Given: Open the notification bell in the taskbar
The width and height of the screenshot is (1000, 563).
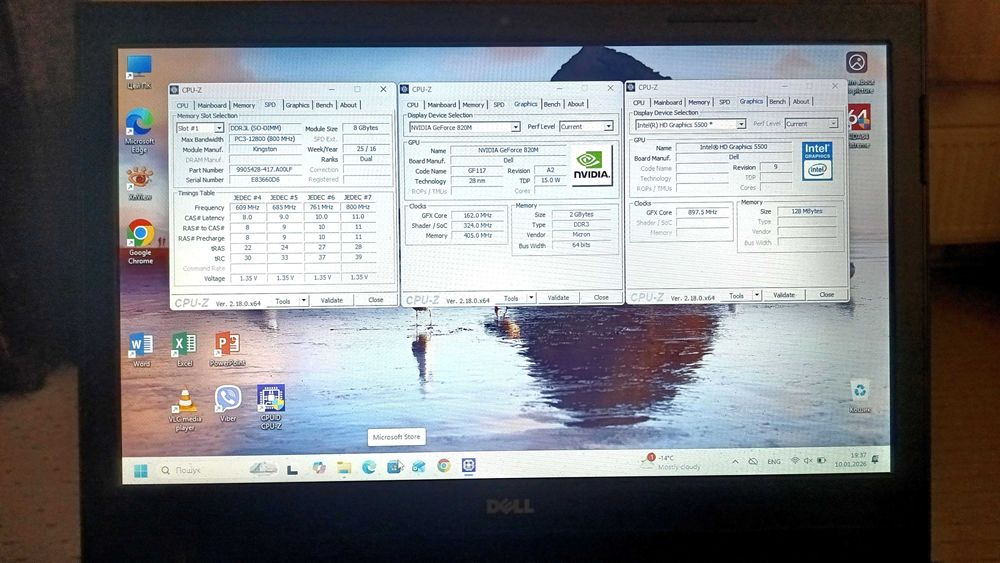Looking at the screenshot, I should [876, 459].
